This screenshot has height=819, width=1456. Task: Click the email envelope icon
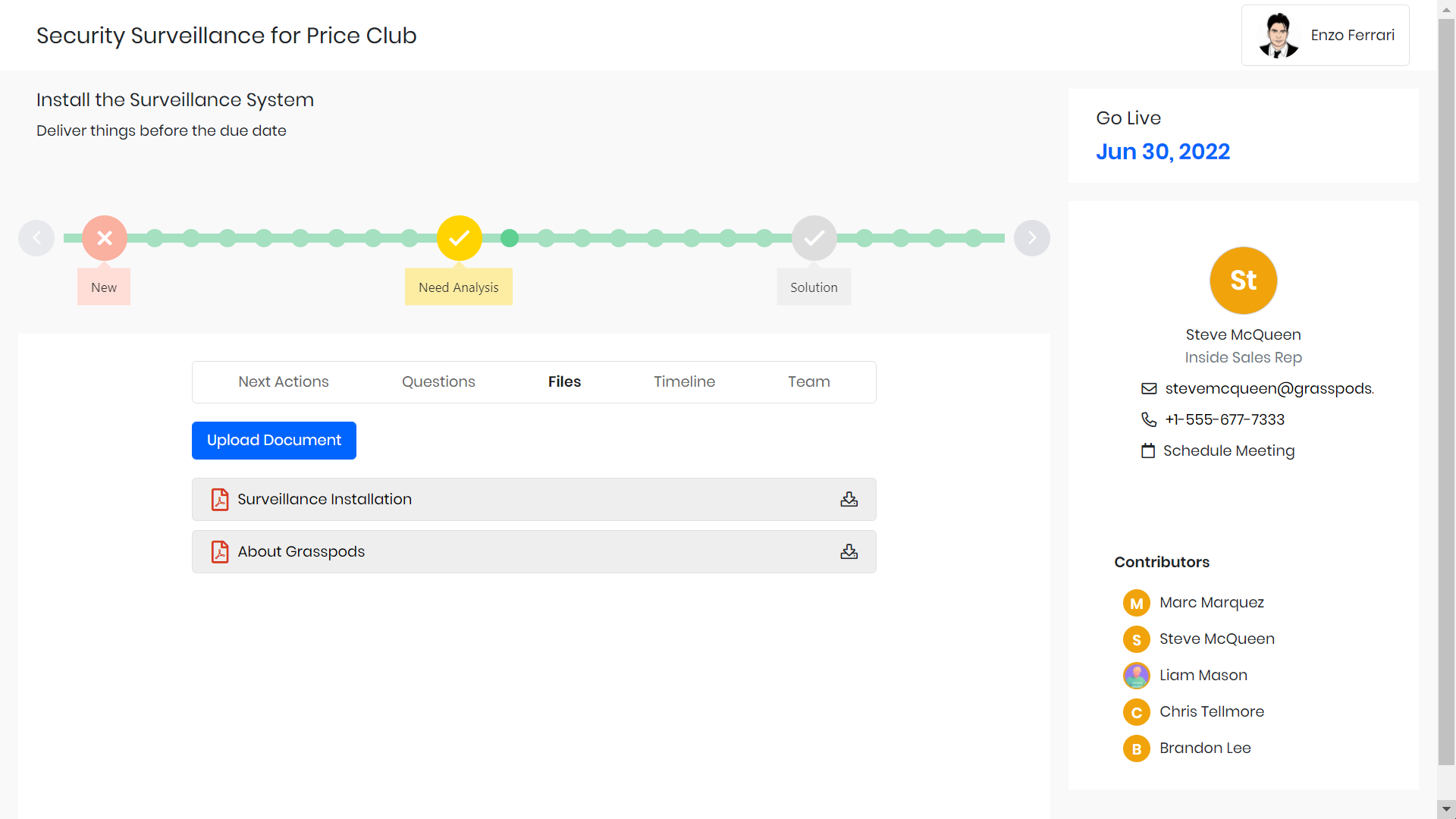(1149, 388)
